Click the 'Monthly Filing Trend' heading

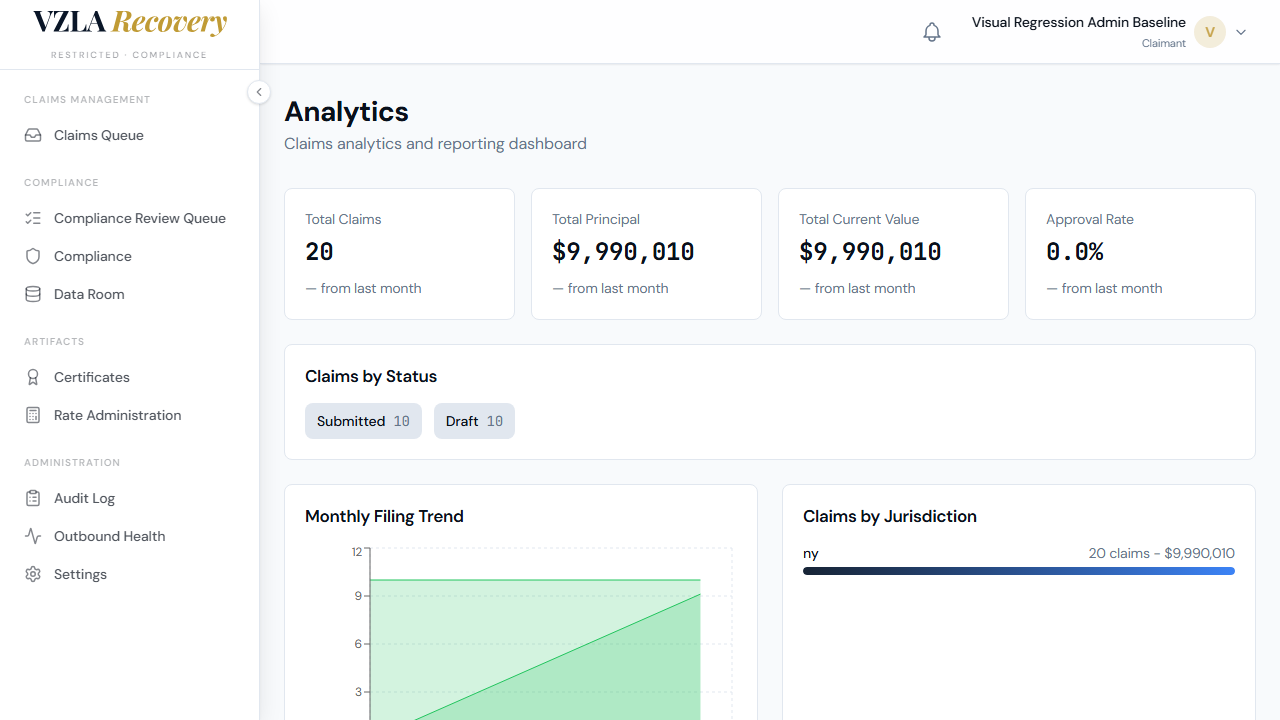tap(384, 517)
